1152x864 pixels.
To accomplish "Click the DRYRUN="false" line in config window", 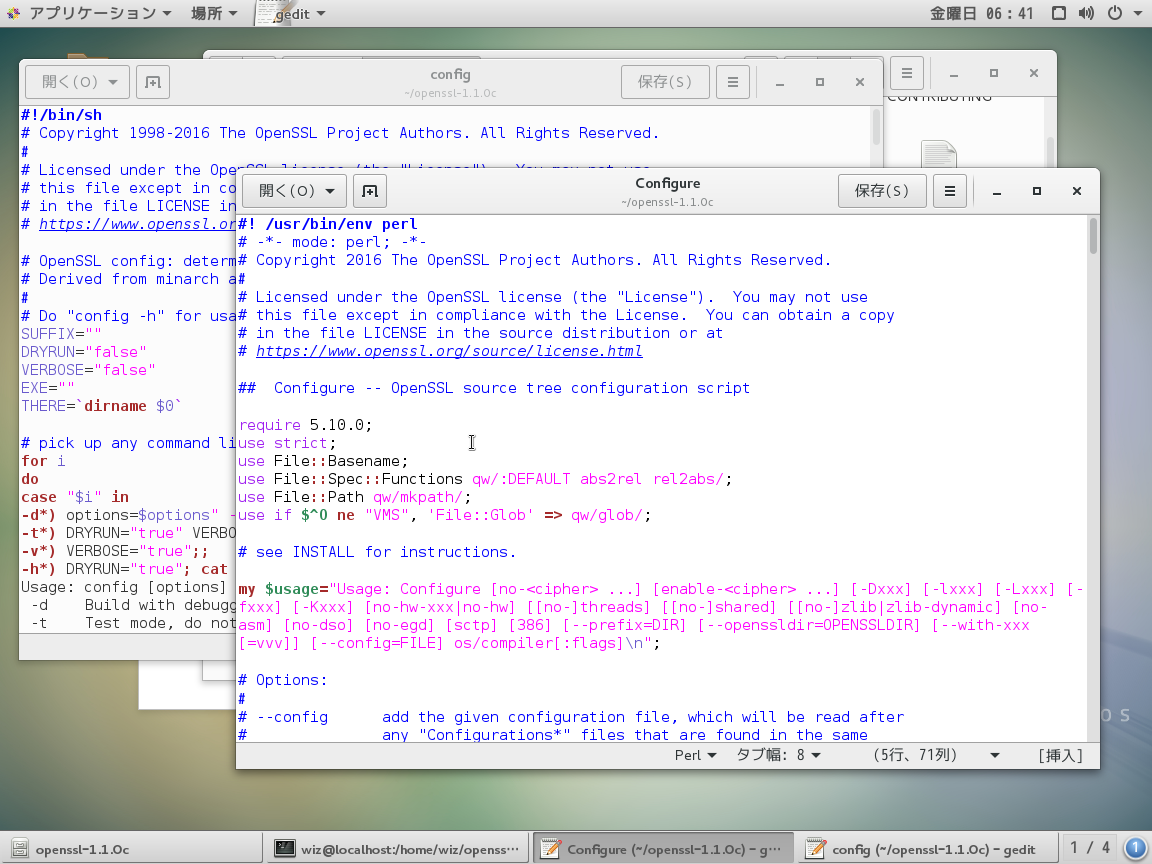I will (x=84, y=352).
